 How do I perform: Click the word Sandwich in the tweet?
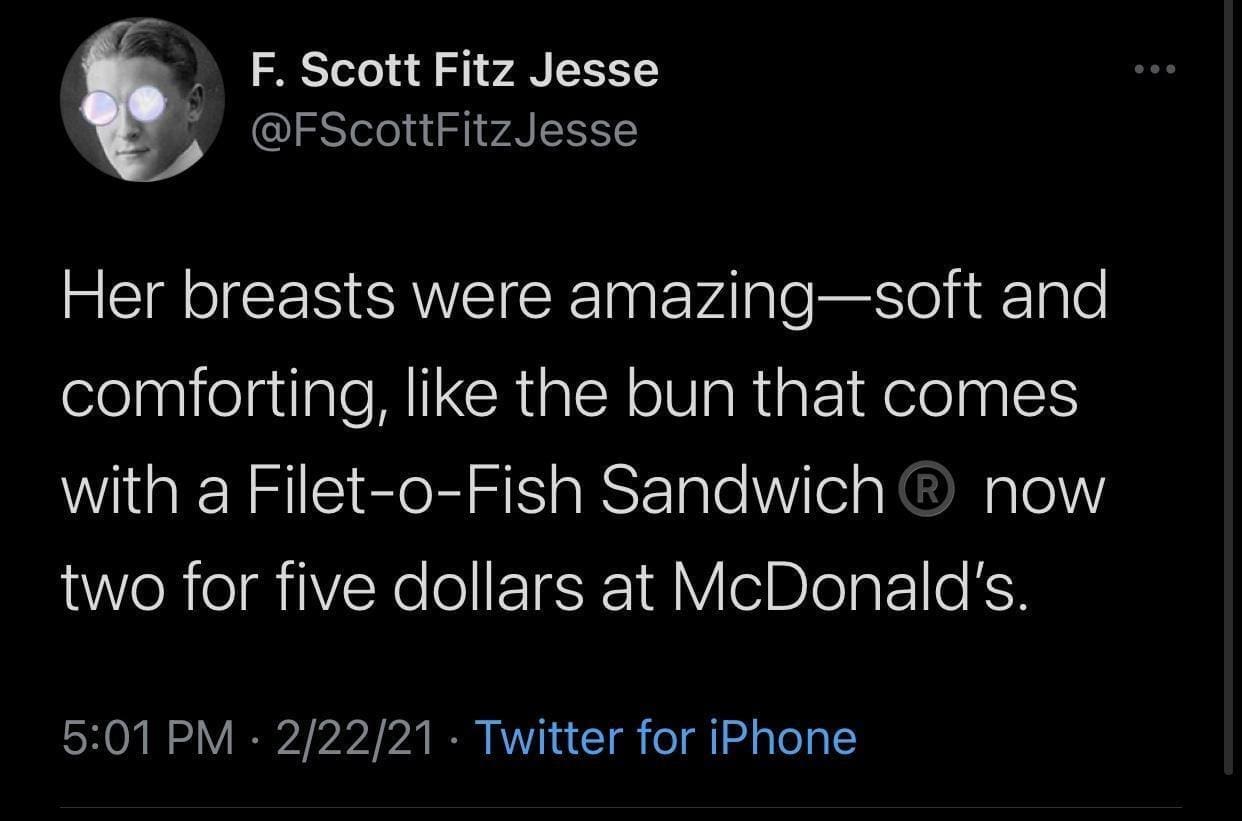click(741, 491)
